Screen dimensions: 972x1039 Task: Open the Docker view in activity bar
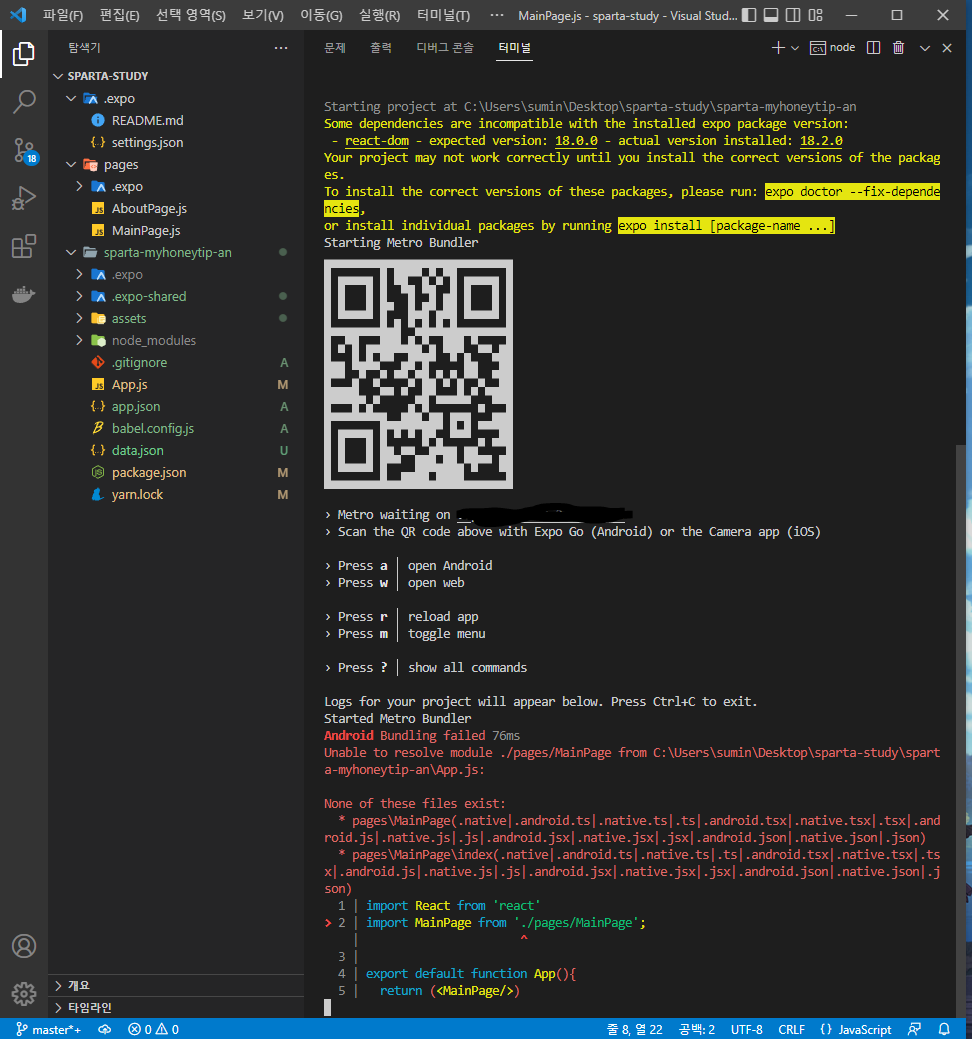24,294
